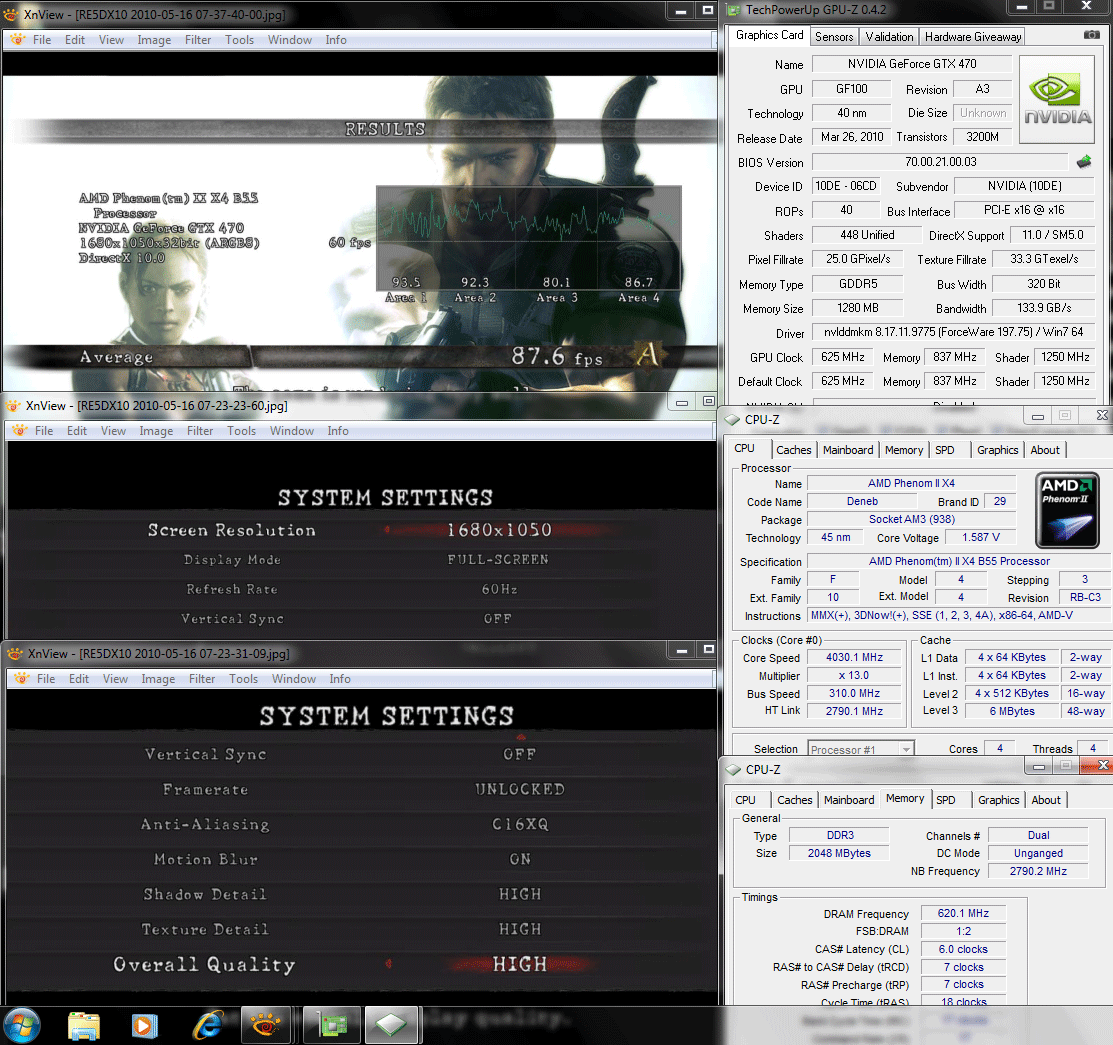
Task: Click the Driver field in GPU-Z
Action: 953,332
